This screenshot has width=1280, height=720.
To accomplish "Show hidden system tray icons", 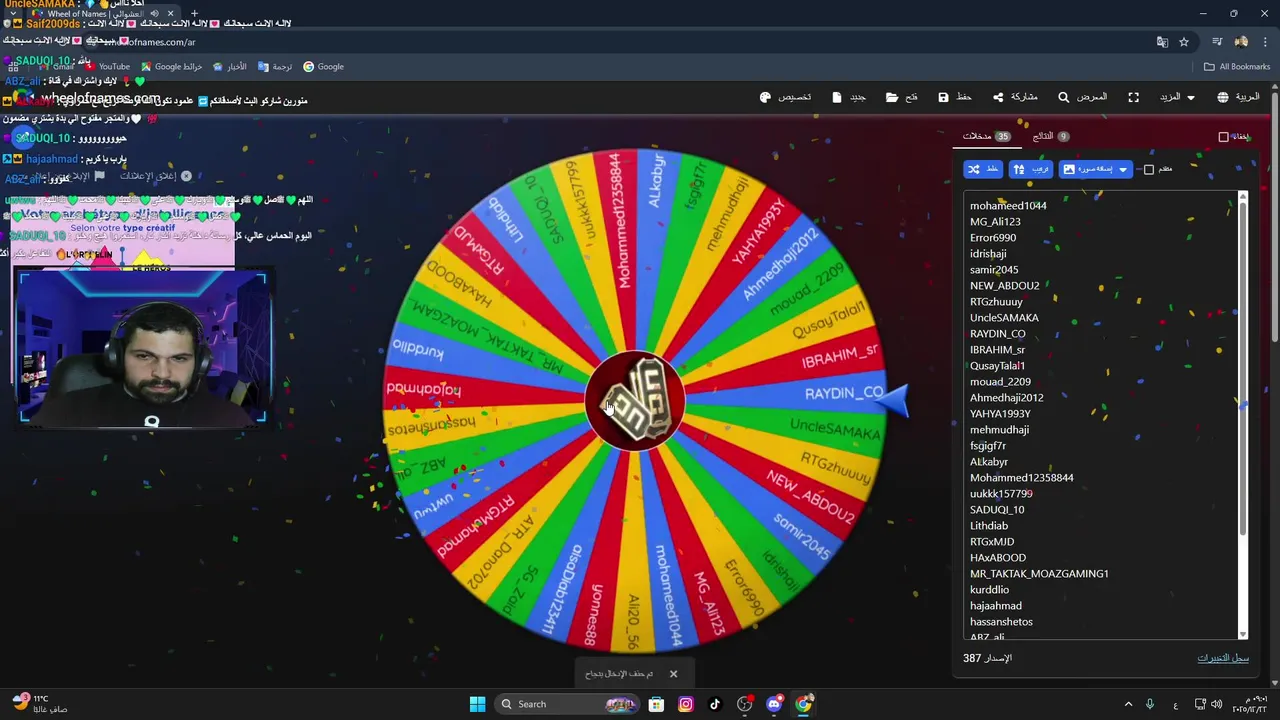I will [1128, 704].
